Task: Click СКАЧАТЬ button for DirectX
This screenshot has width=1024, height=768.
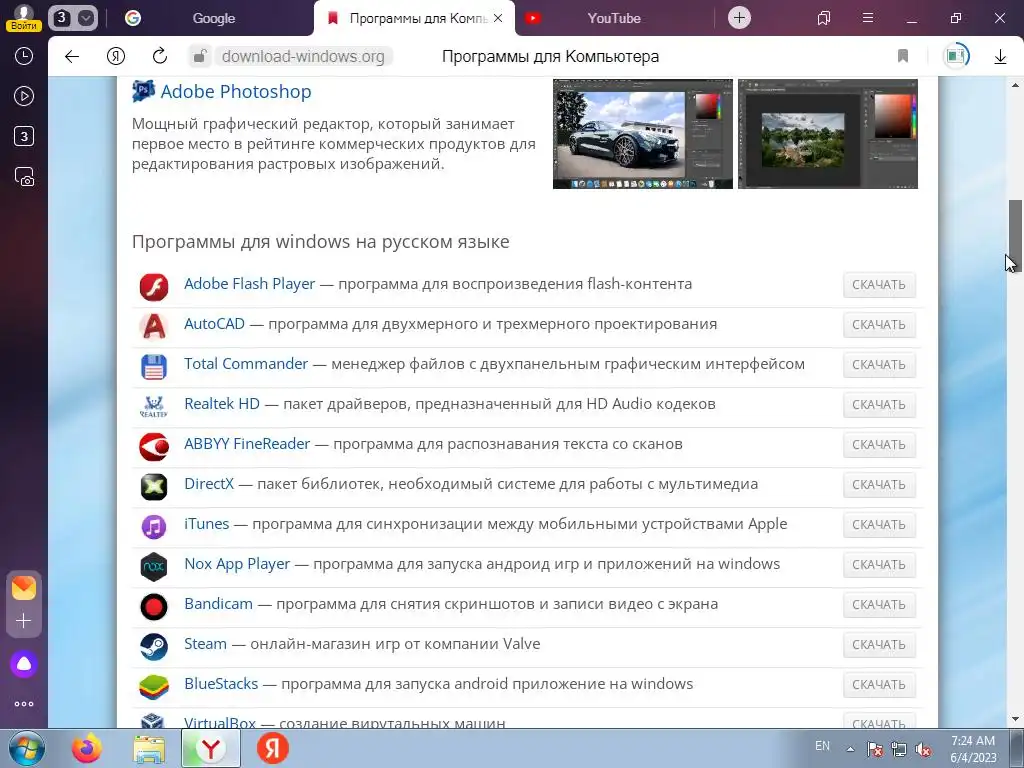Action: (879, 485)
